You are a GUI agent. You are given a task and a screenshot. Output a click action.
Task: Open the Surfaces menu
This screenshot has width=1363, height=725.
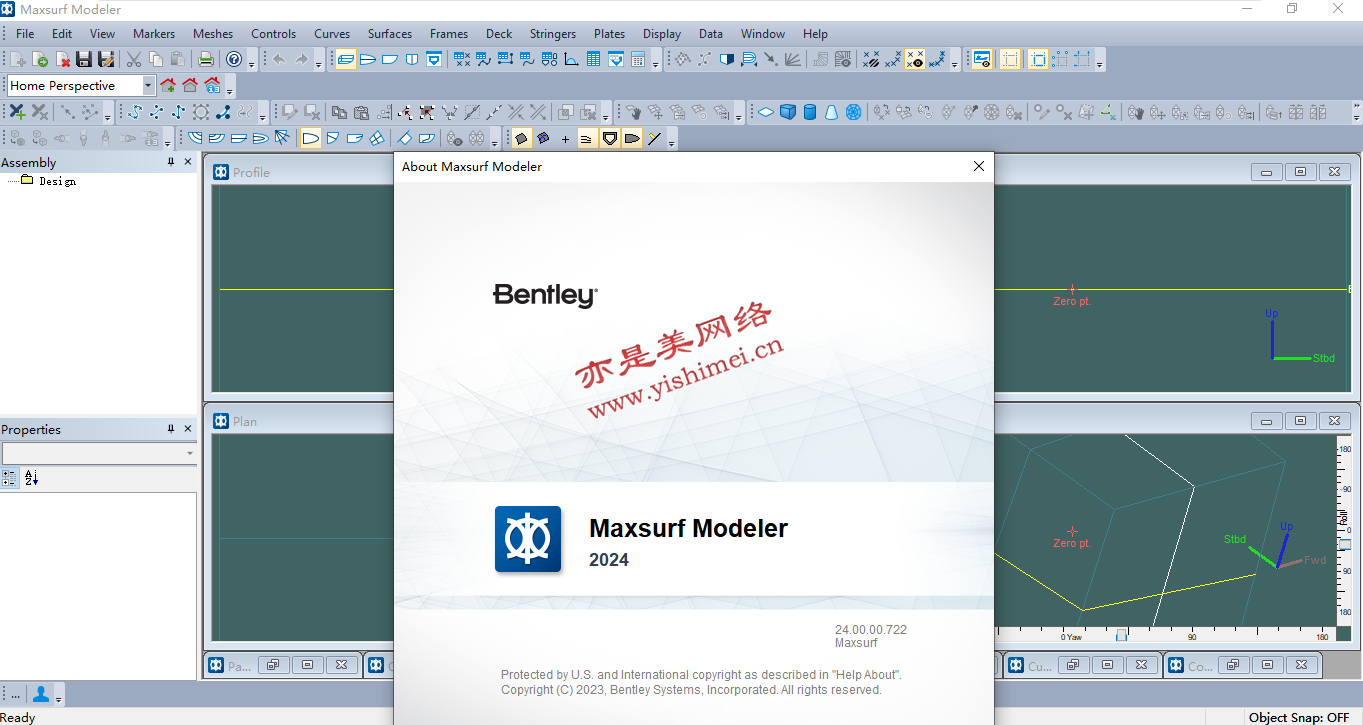(389, 33)
